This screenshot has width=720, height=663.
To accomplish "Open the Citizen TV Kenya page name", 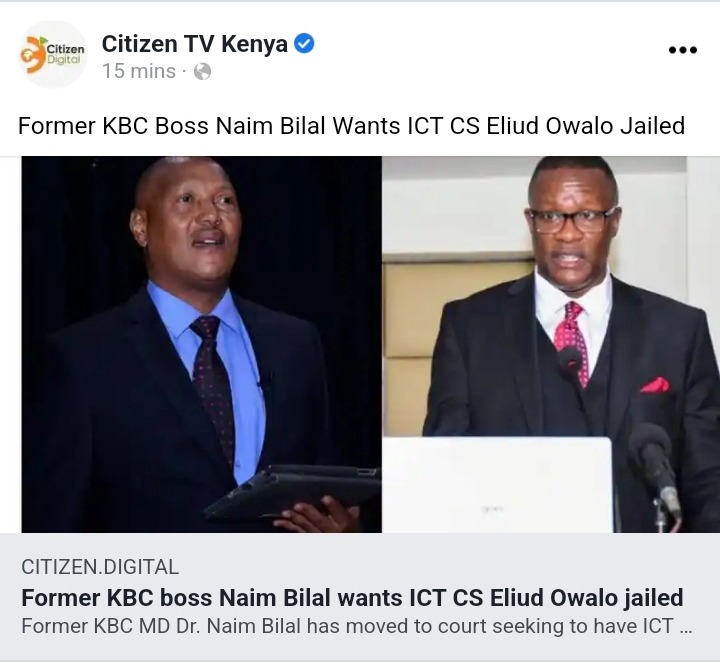I will pyautogui.click(x=195, y=44).
